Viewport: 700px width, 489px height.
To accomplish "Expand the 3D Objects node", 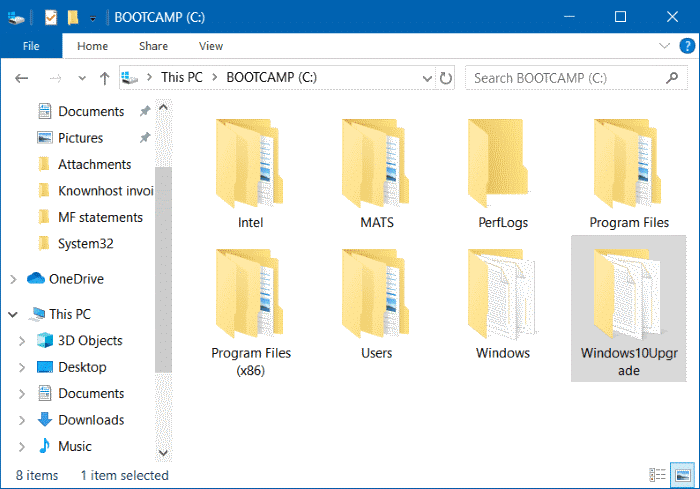I will click(22, 341).
